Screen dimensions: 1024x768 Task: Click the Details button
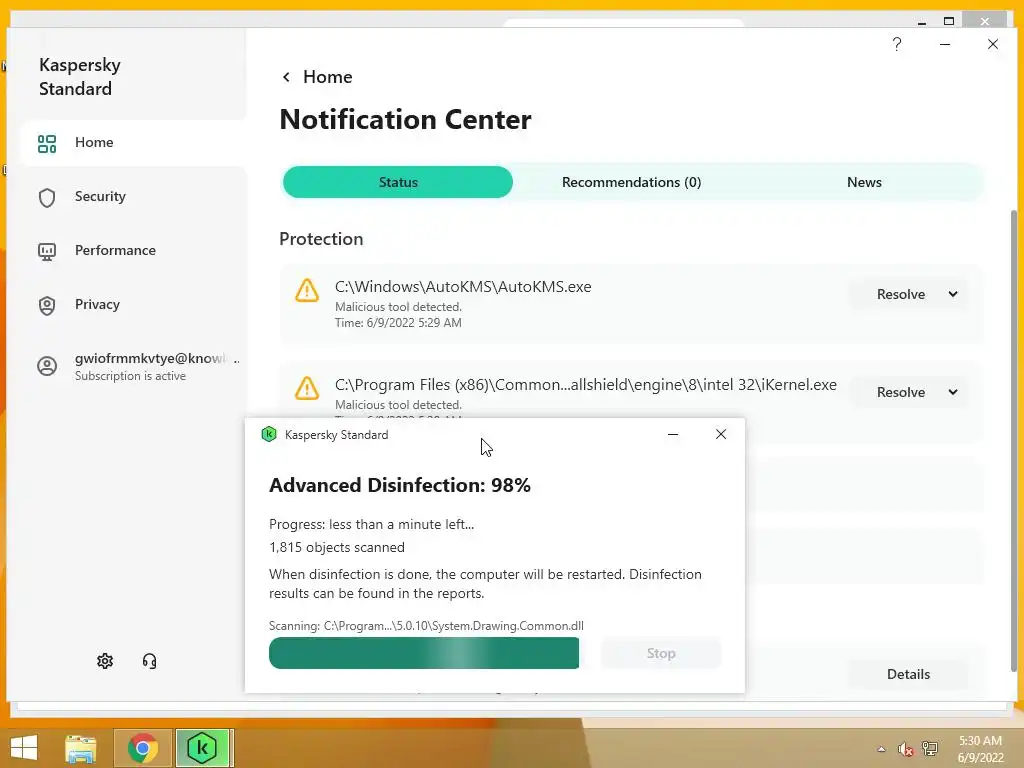tap(908, 674)
